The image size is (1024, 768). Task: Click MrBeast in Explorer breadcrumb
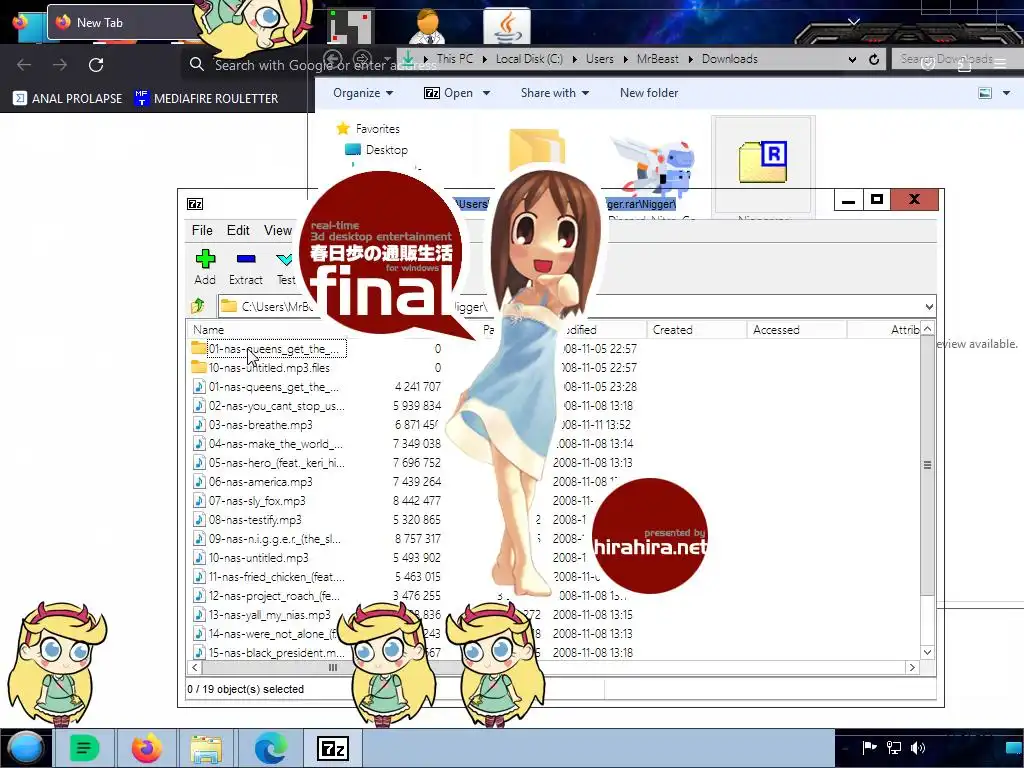(x=658, y=59)
